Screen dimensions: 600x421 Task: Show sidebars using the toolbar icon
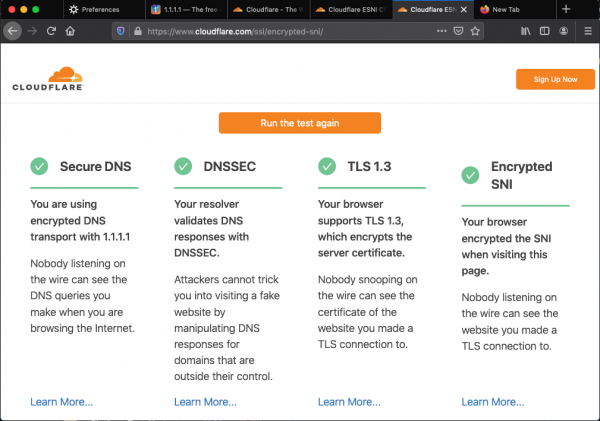[x=544, y=31]
